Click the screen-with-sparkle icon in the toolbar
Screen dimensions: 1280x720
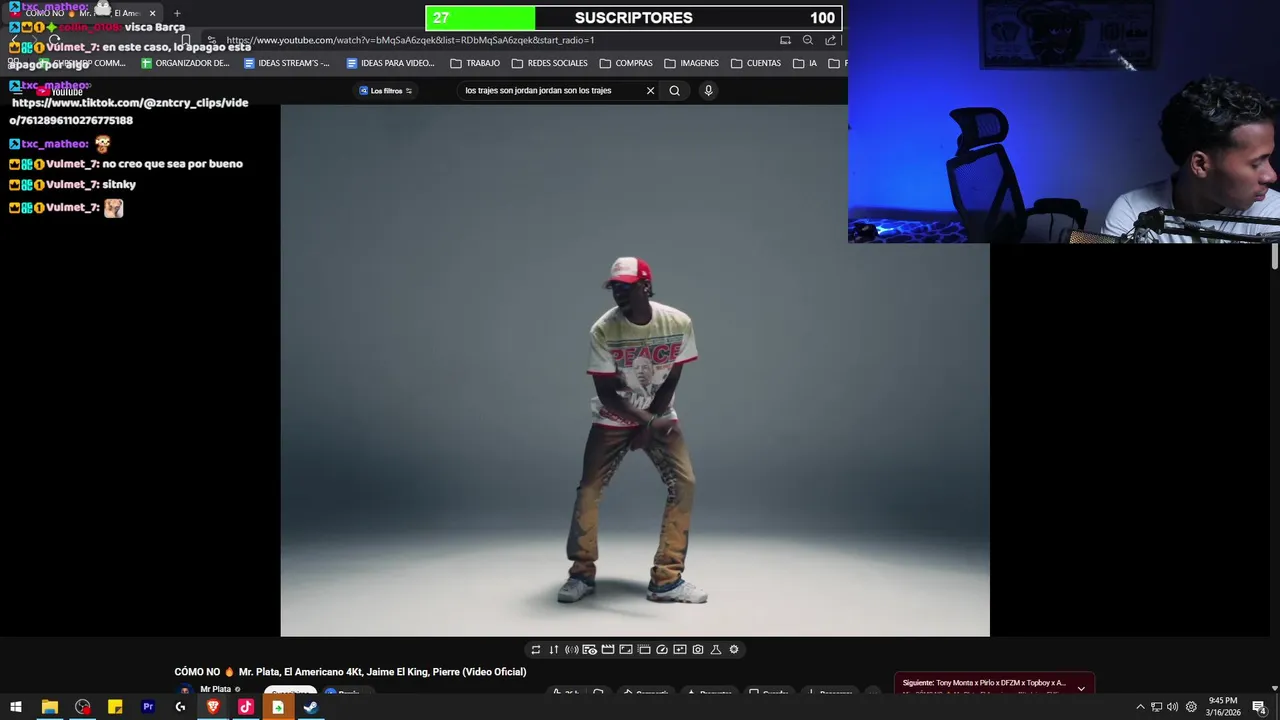[x=680, y=650]
